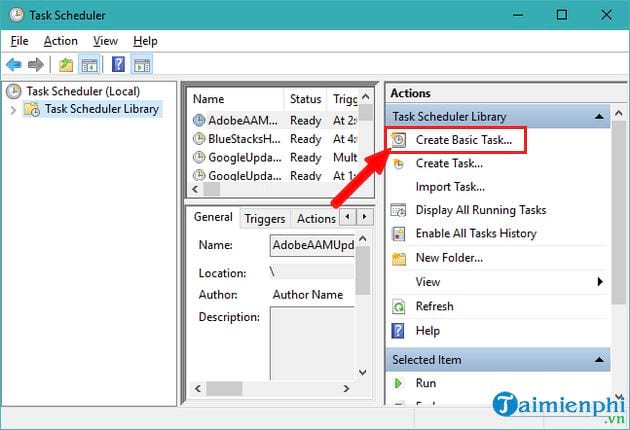Open the Help menu
The image size is (630, 430).
point(145,41)
